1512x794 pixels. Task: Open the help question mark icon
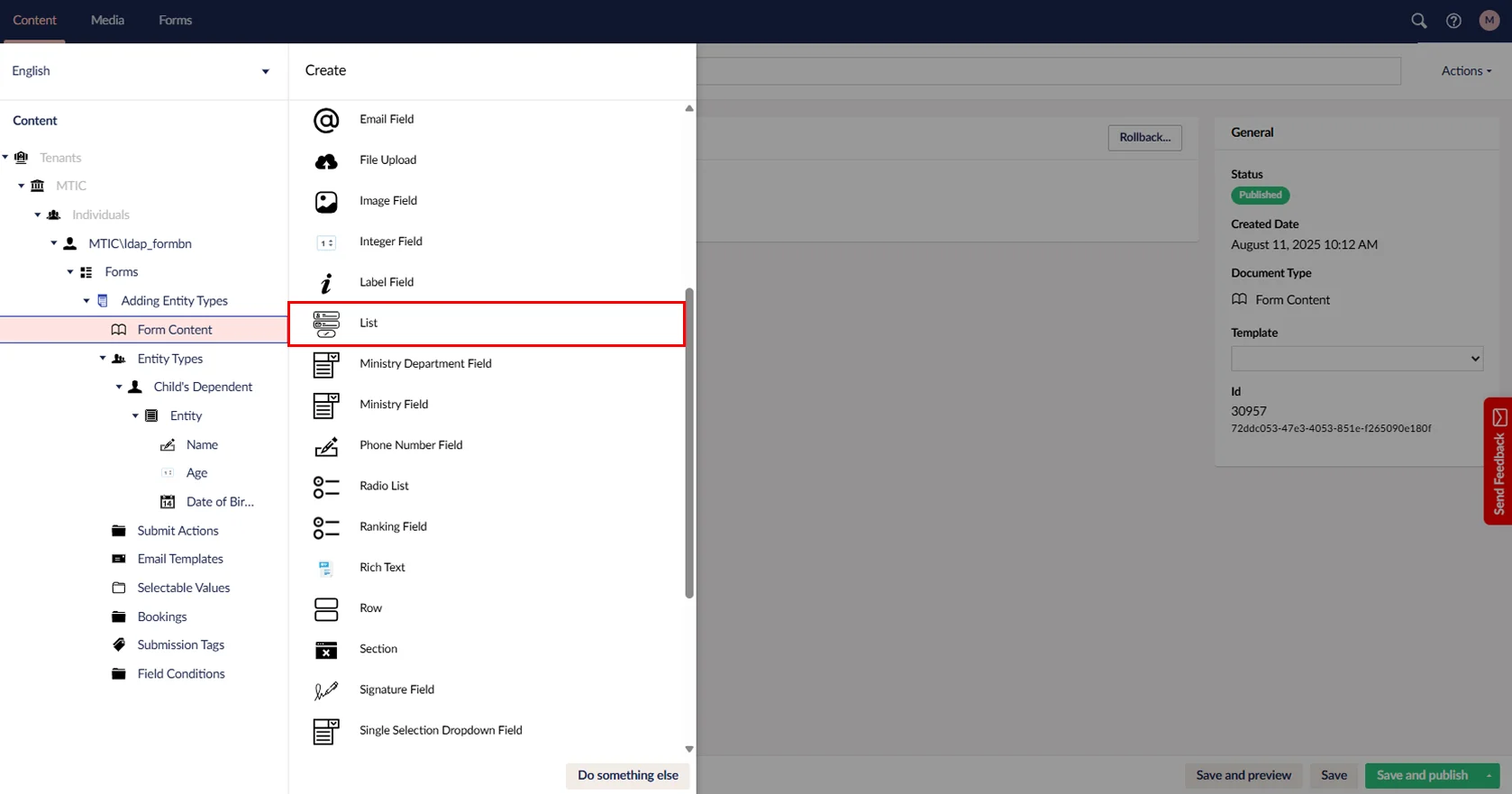point(1453,21)
